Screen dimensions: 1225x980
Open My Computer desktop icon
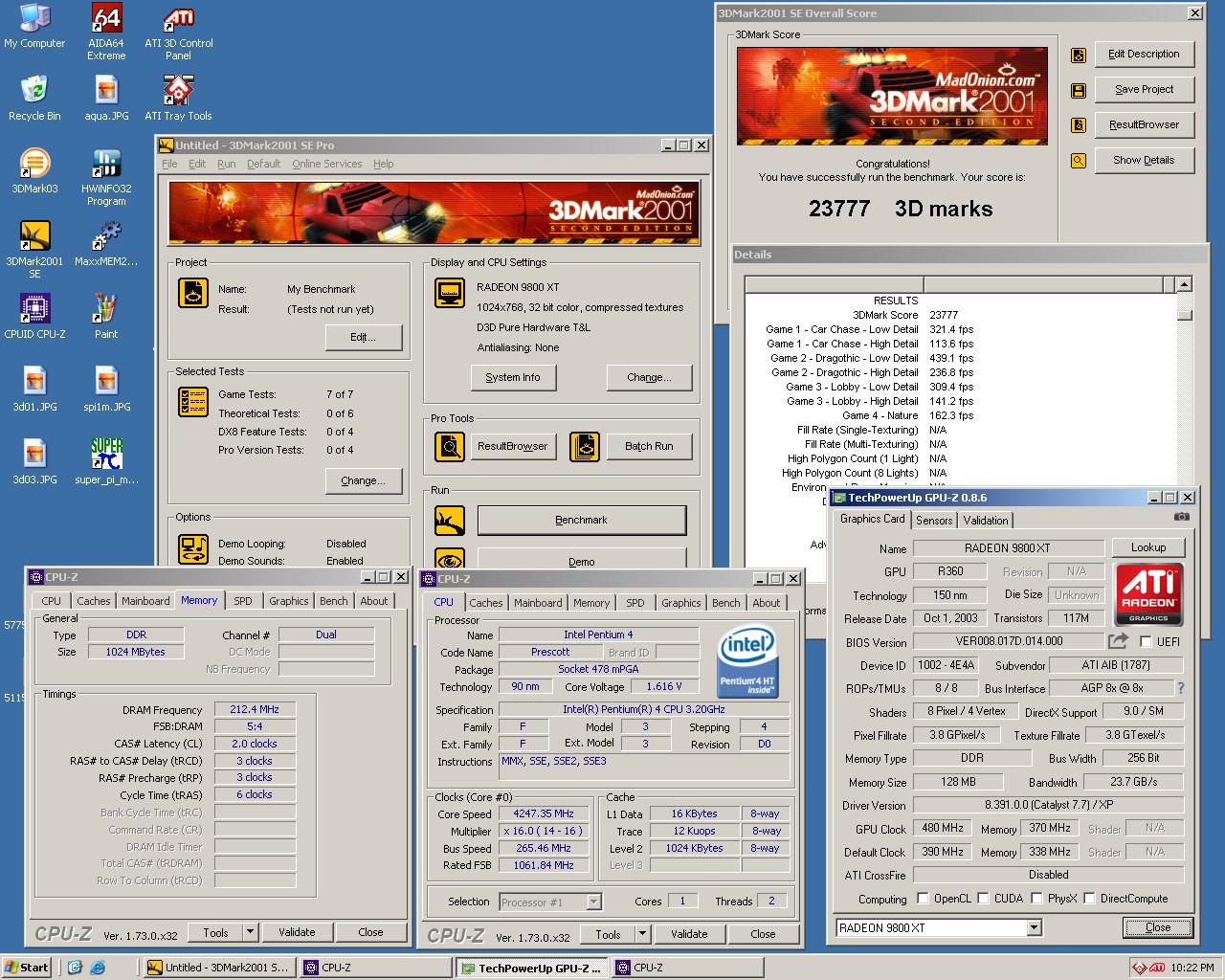click(x=34, y=26)
